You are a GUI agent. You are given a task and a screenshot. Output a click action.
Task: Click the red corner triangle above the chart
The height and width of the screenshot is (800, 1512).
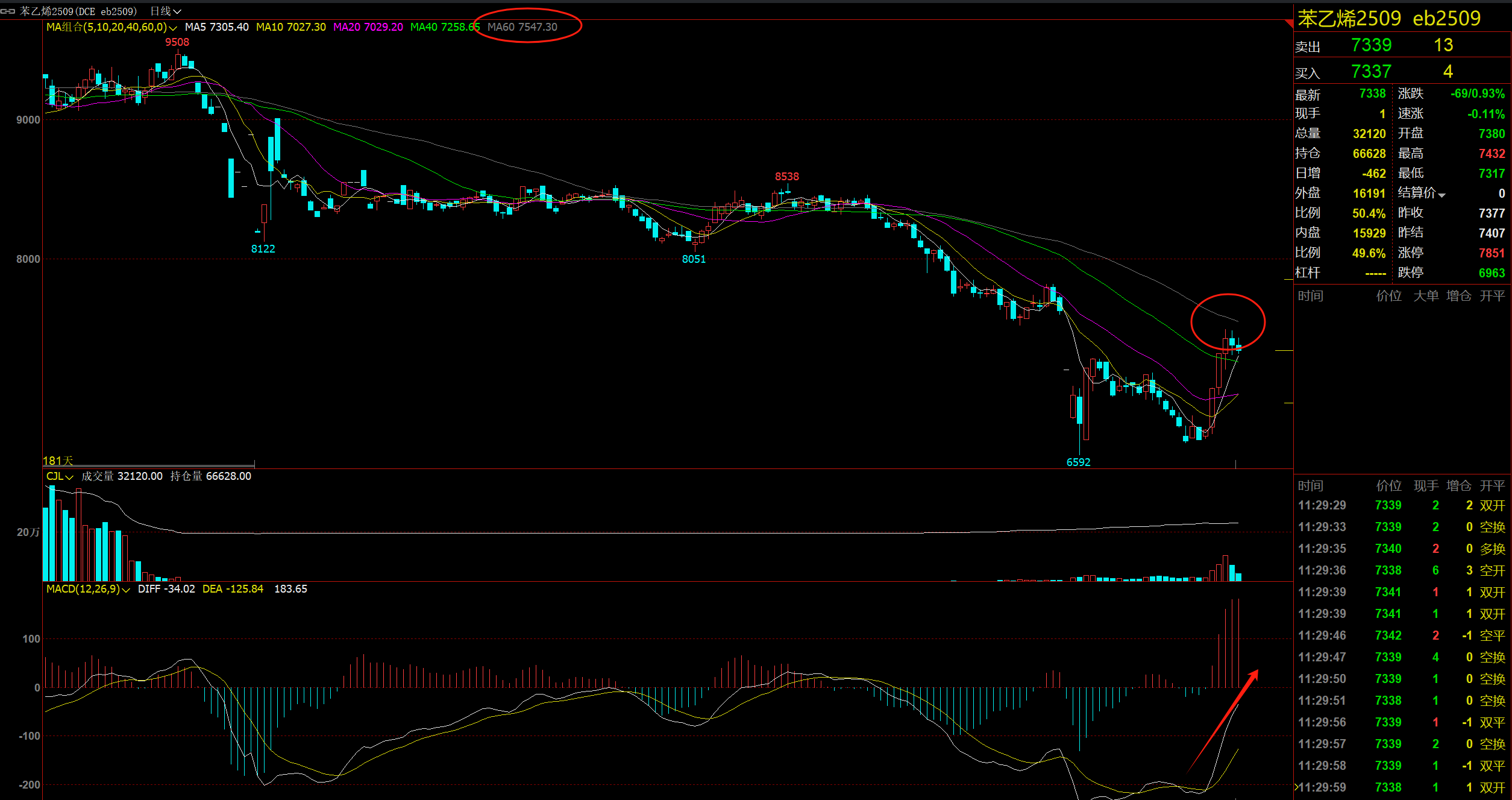[1289, 24]
